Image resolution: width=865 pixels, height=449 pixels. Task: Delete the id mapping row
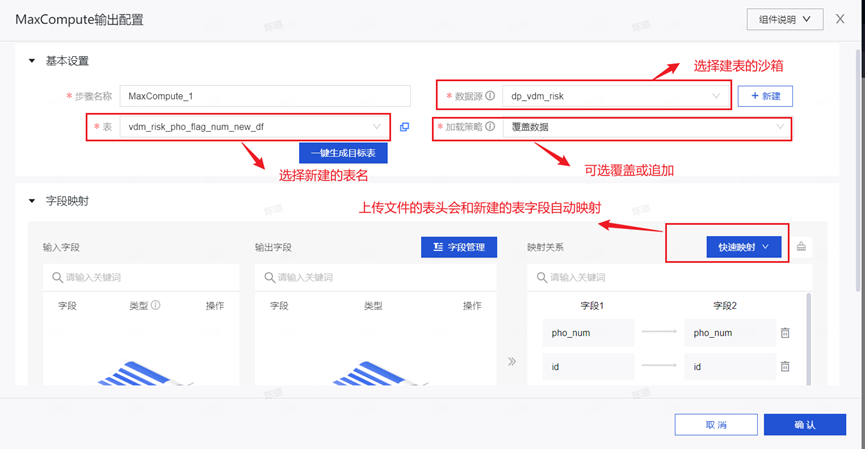point(785,366)
